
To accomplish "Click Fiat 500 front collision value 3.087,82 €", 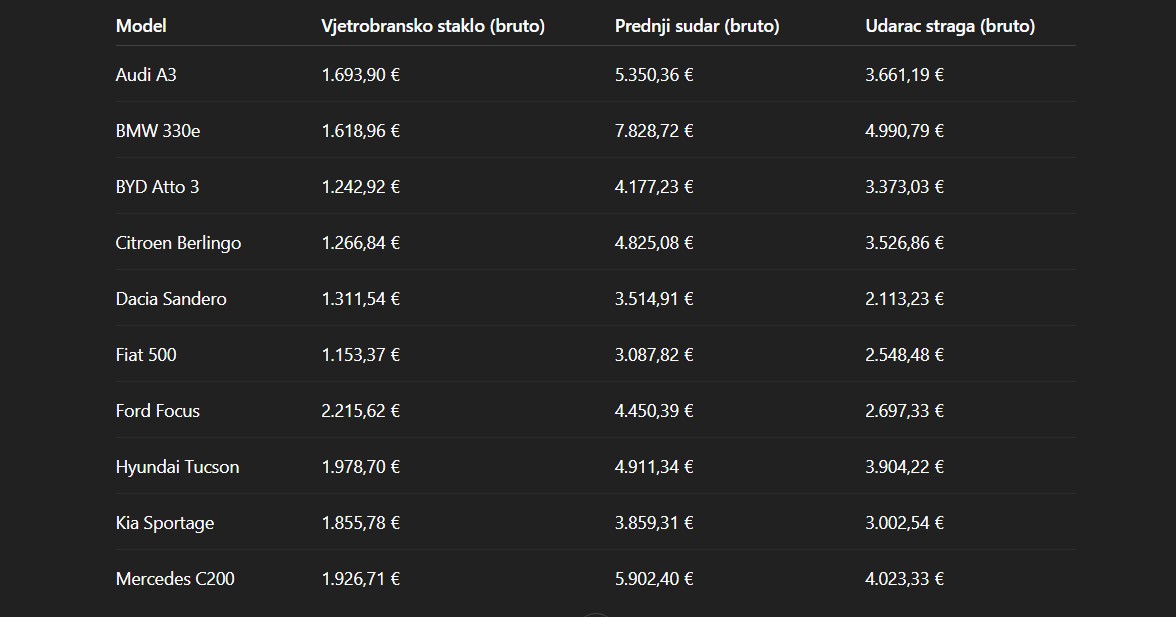I will (x=654, y=354).
